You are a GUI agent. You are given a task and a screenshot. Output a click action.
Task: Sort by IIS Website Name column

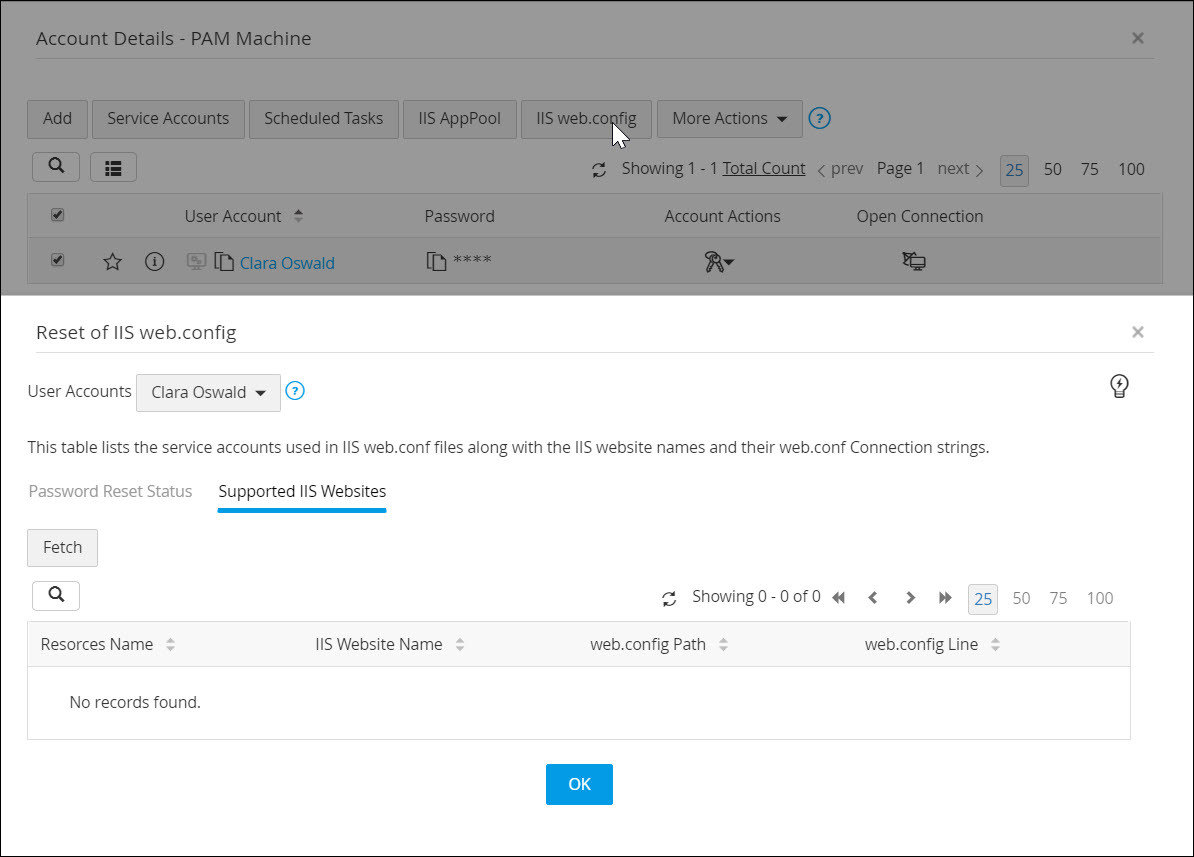coord(459,645)
